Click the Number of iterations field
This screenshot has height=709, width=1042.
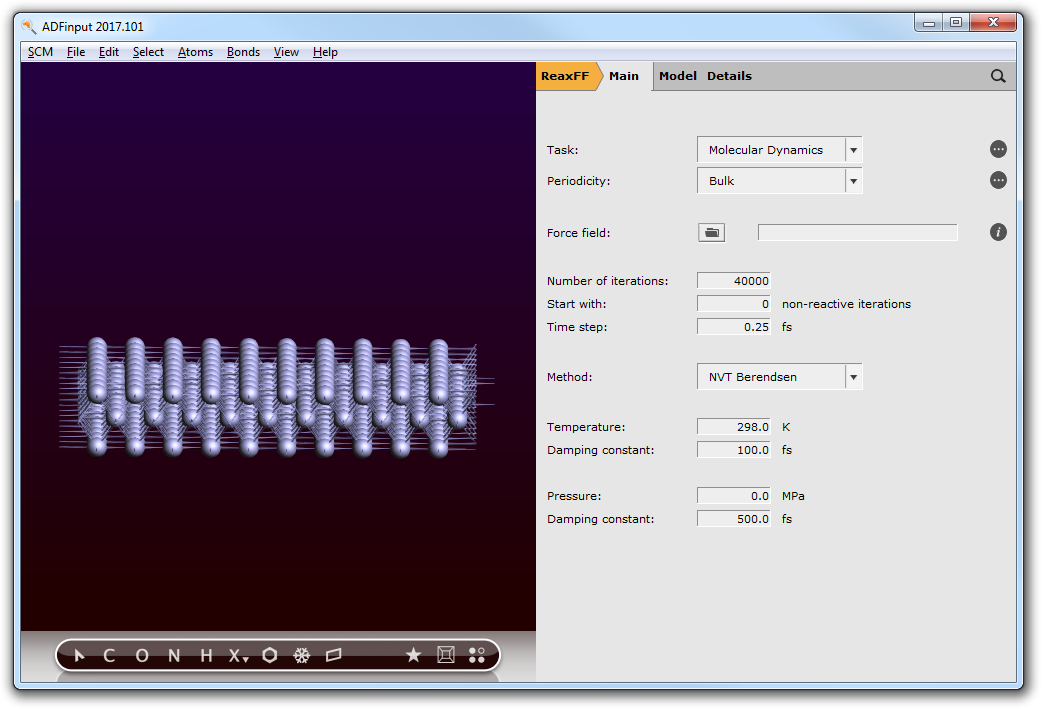click(734, 281)
